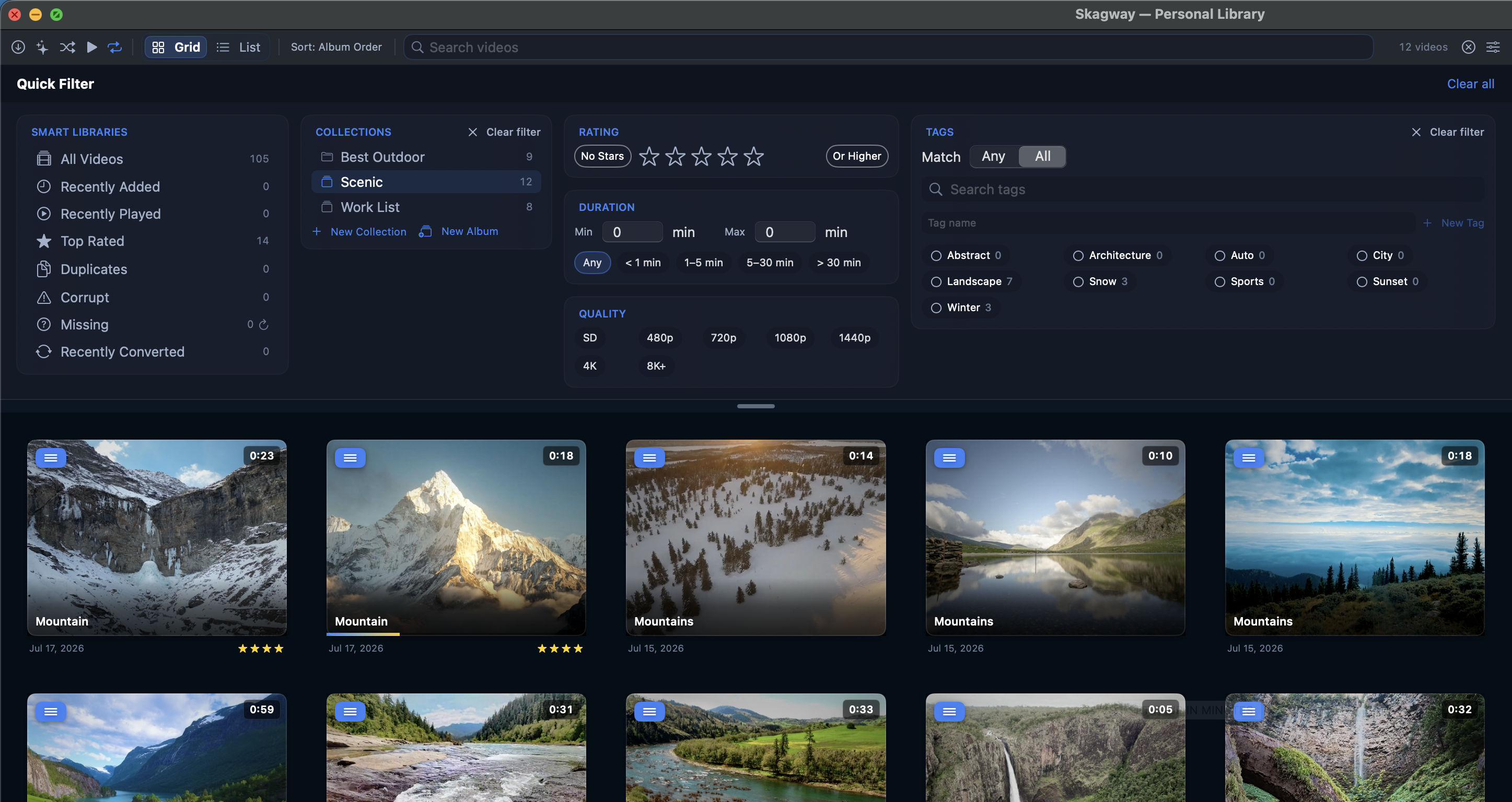Open Recently Played smart library

coord(153,214)
